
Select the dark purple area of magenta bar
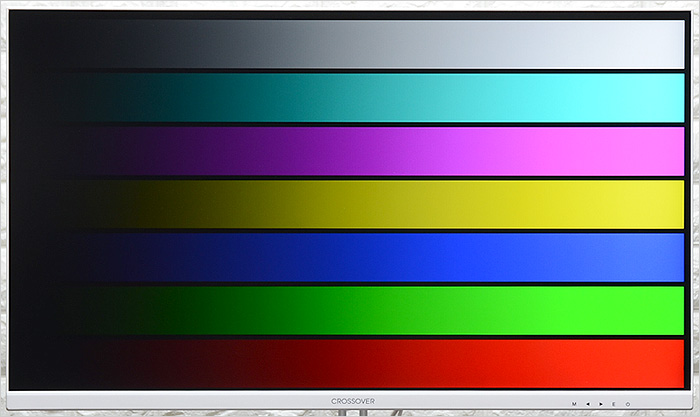150,151
